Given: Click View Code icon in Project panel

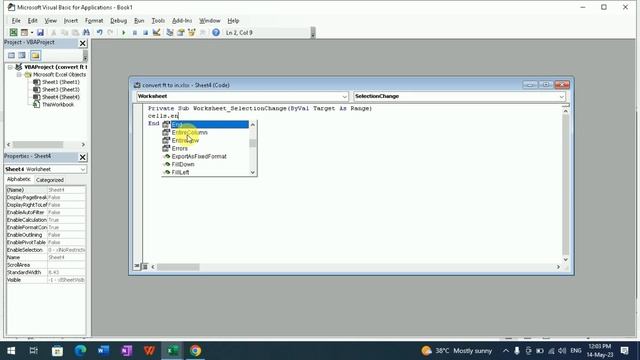Looking at the screenshot, I should click(x=11, y=56).
